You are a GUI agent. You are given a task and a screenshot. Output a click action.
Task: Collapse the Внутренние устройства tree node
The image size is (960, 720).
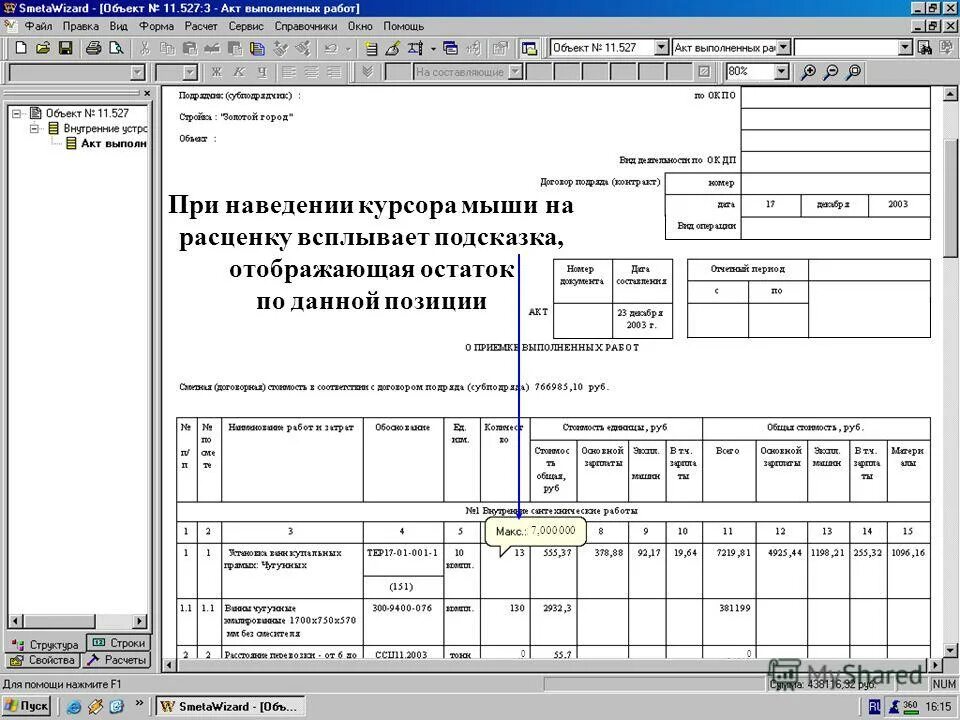[x=35, y=129]
